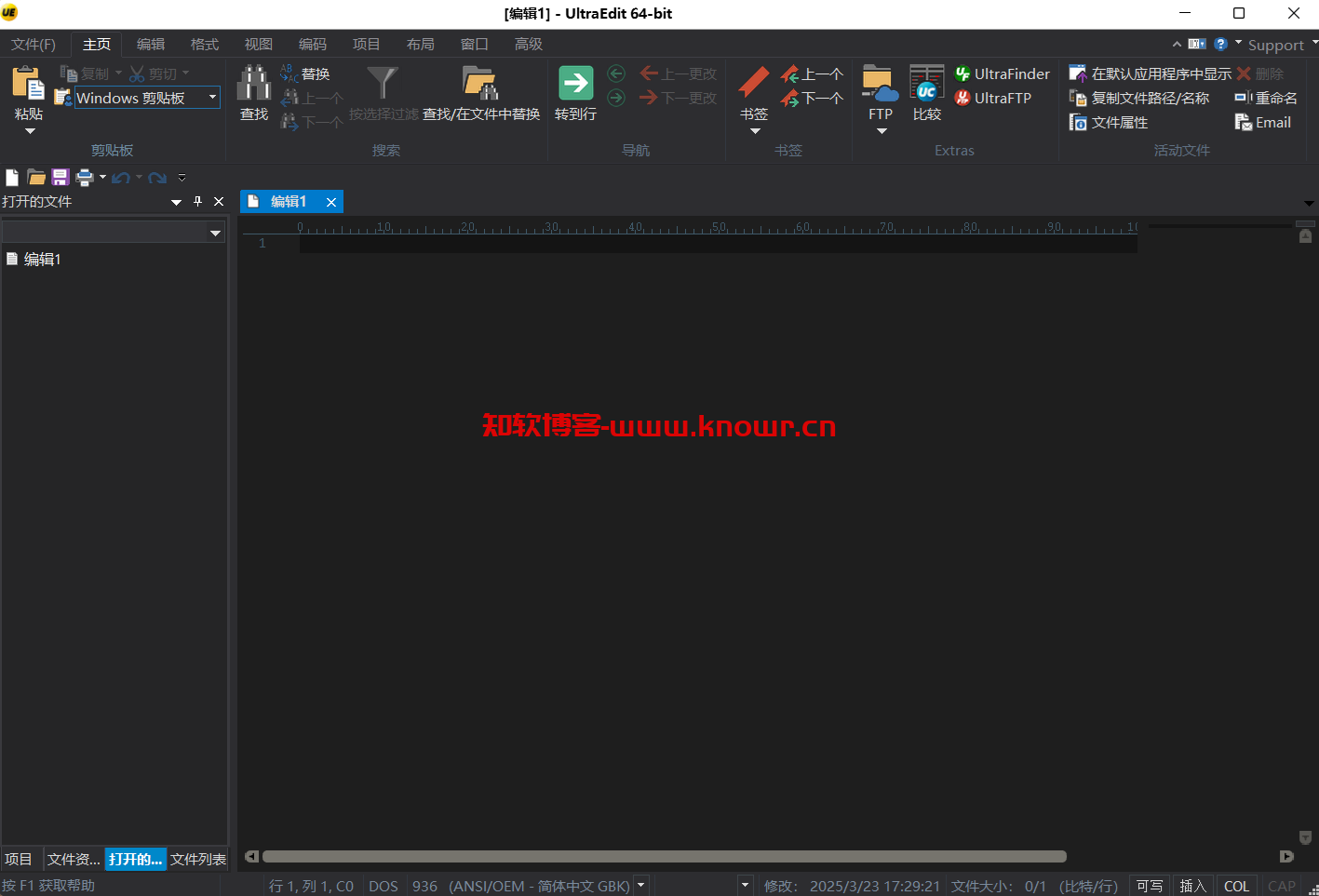Click the horizontal scrollbar right arrow

click(x=1286, y=856)
